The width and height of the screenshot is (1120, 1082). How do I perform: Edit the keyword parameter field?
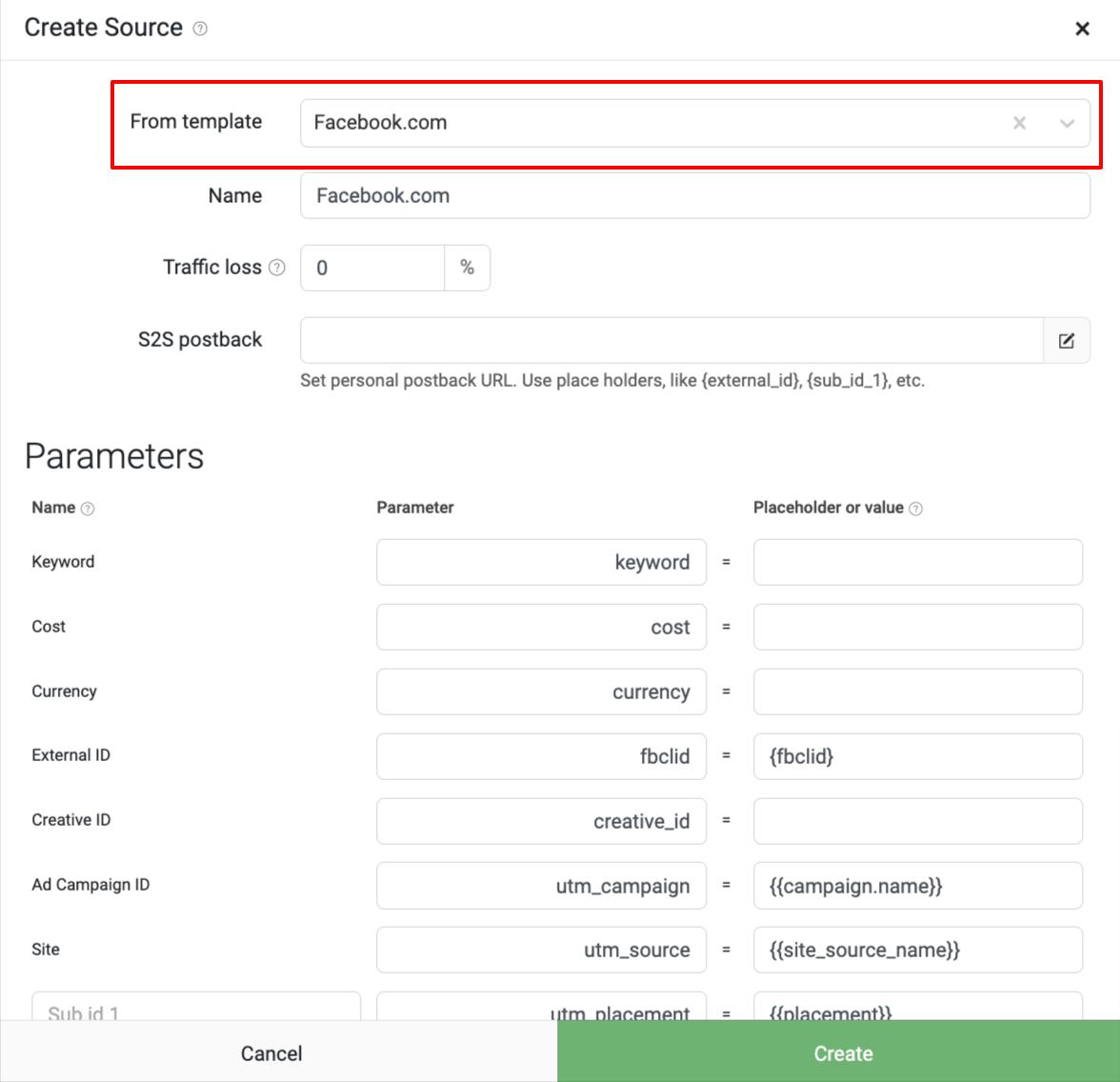[541, 562]
